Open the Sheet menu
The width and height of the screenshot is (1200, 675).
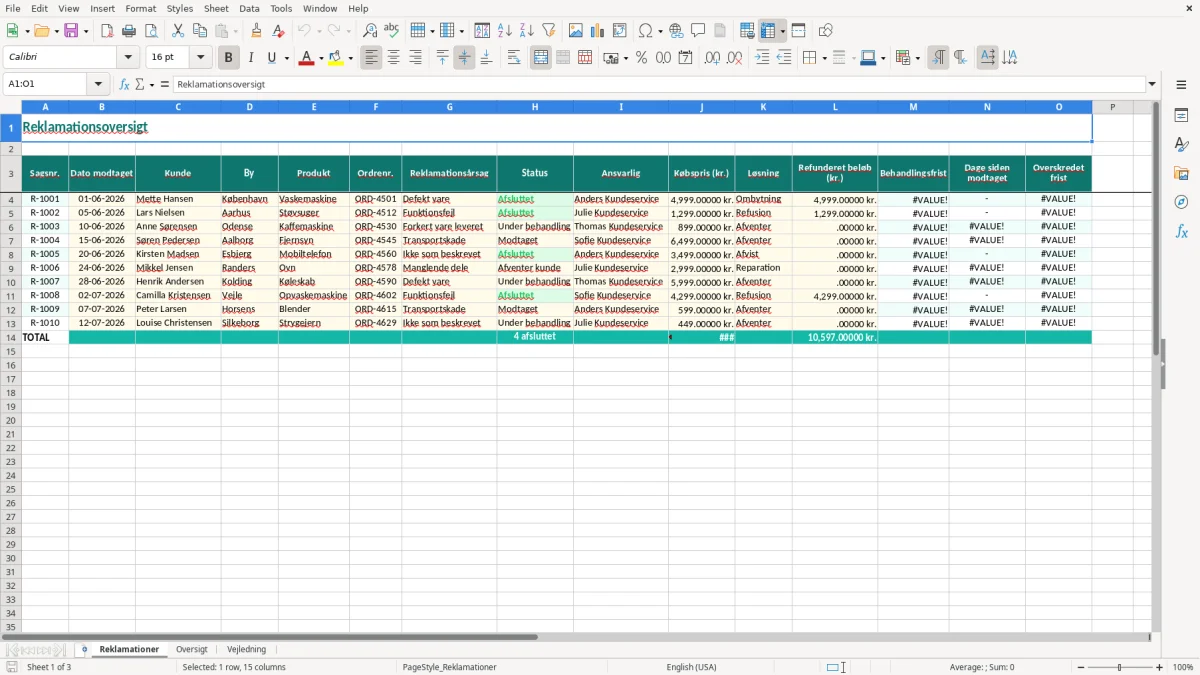[216, 8]
